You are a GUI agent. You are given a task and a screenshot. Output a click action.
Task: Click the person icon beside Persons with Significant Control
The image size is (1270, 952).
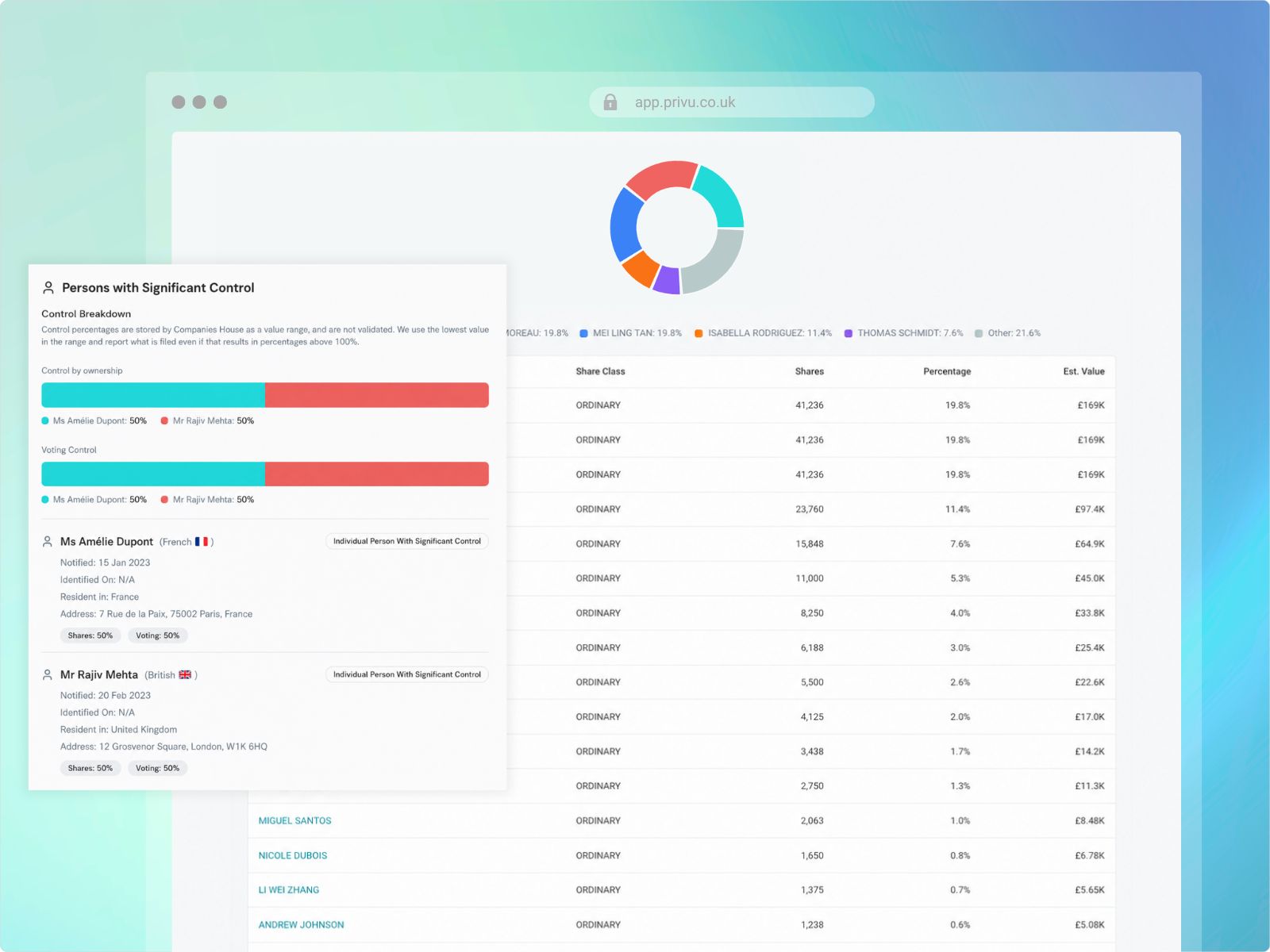click(x=48, y=287)
